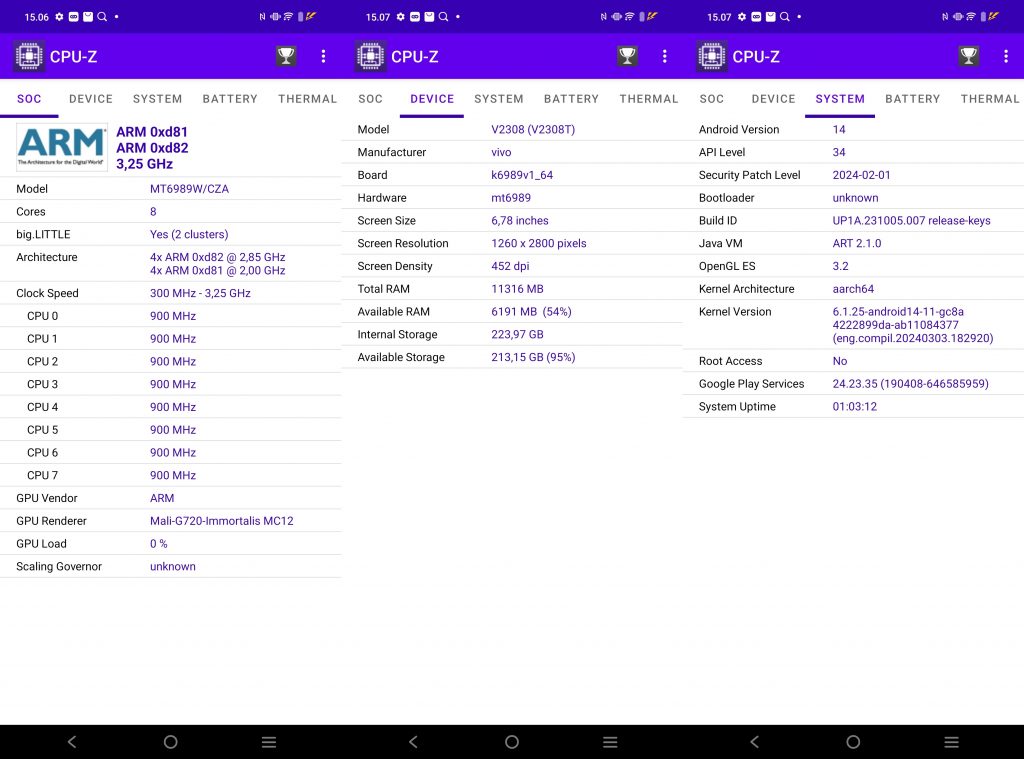Image resolution: width=1024 pixels, height=759 pixels.
Task: Open recent apps in right navigation bar
Action: coord(952,741)
